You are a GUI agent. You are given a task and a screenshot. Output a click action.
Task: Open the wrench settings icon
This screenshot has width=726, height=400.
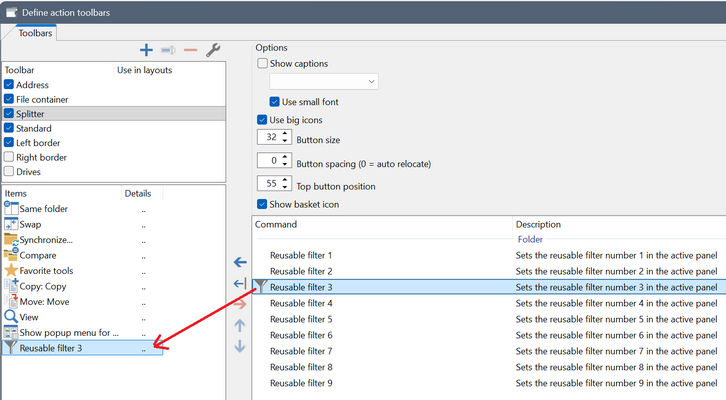coord(212,50)
